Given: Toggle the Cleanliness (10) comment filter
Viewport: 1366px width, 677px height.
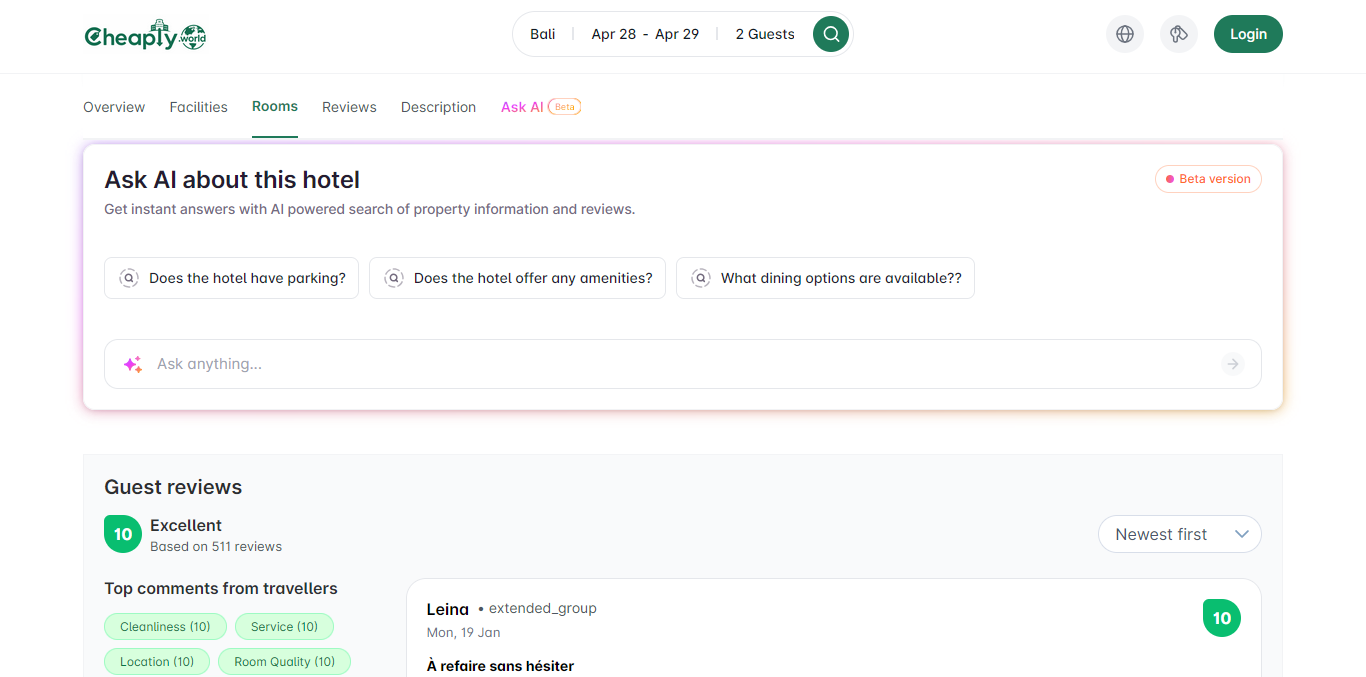Looking at the screenshot, I should 165,627.
